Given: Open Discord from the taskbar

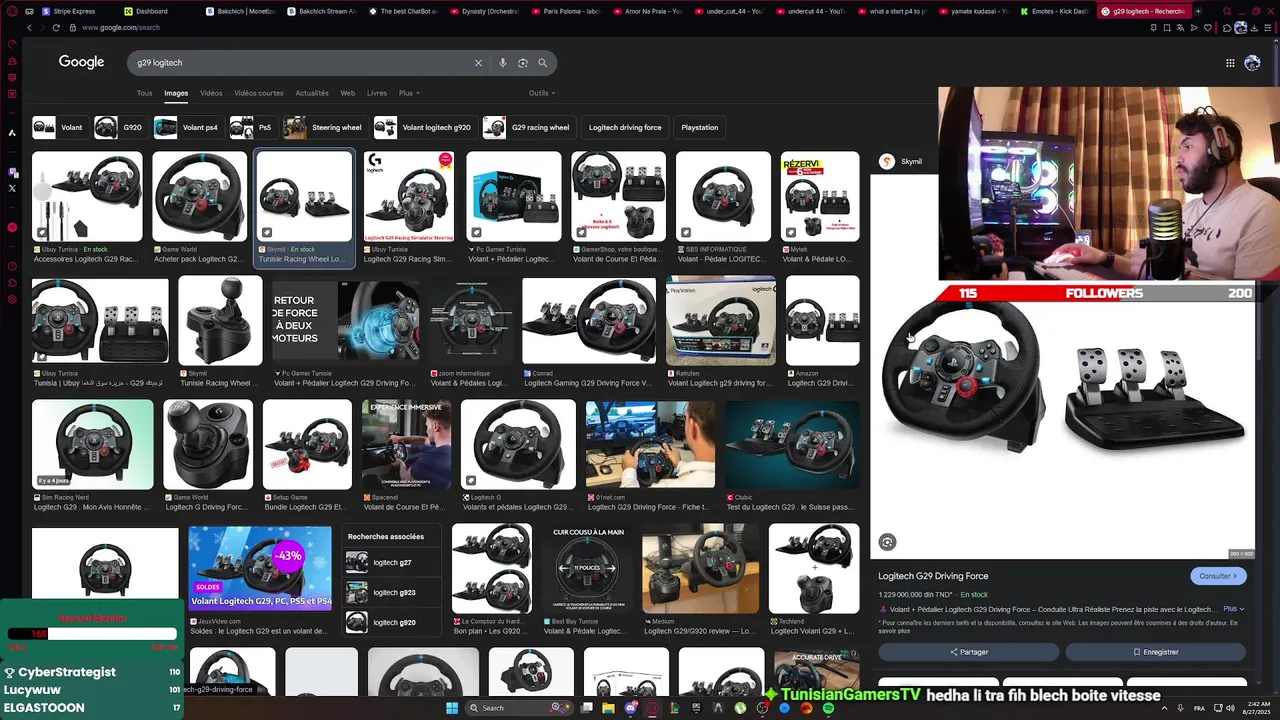Looking at the screenshot, I should (x=630, y=708).
